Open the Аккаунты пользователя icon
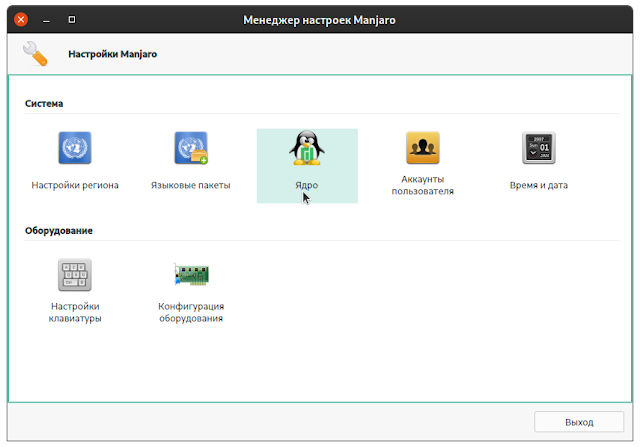The width and height of the screenshot is (640, 448). (x=423, y=148)
